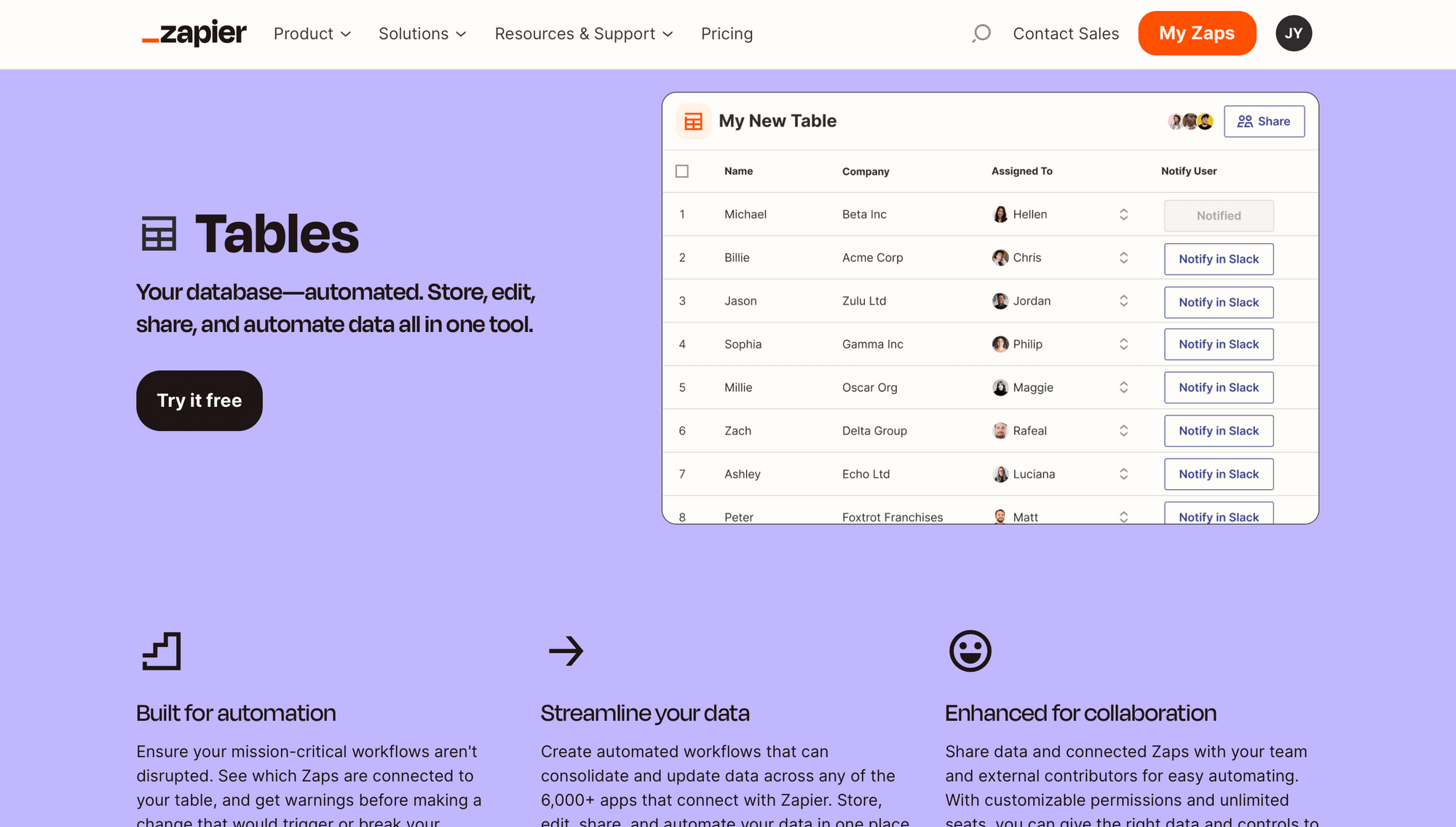Toggle the Notified status for Michael
Image resolution: width=1456 pixels, height=827 pixels.
1218,214
